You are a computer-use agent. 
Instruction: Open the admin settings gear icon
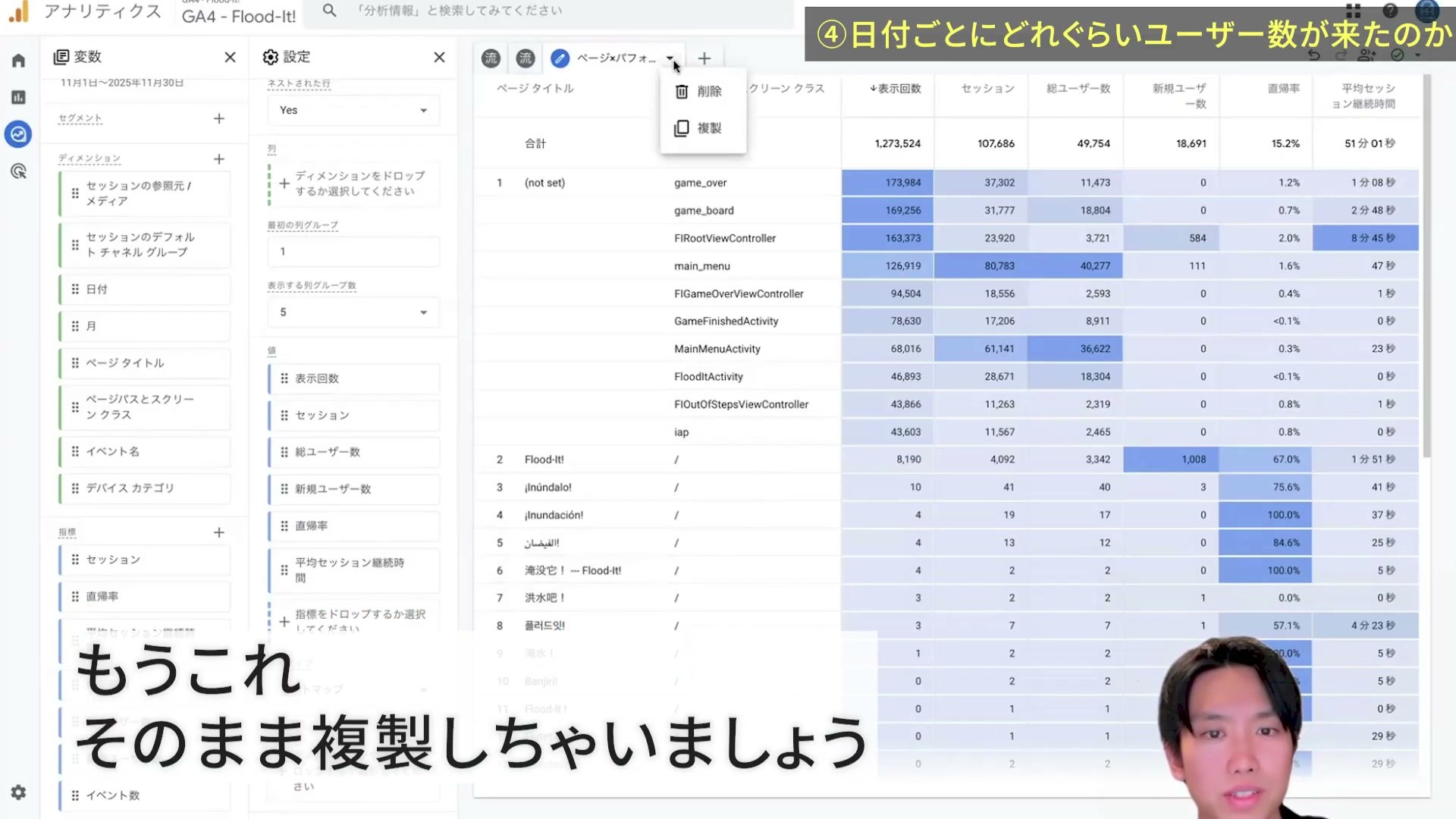pyautogui.click(x=18, y=792)
